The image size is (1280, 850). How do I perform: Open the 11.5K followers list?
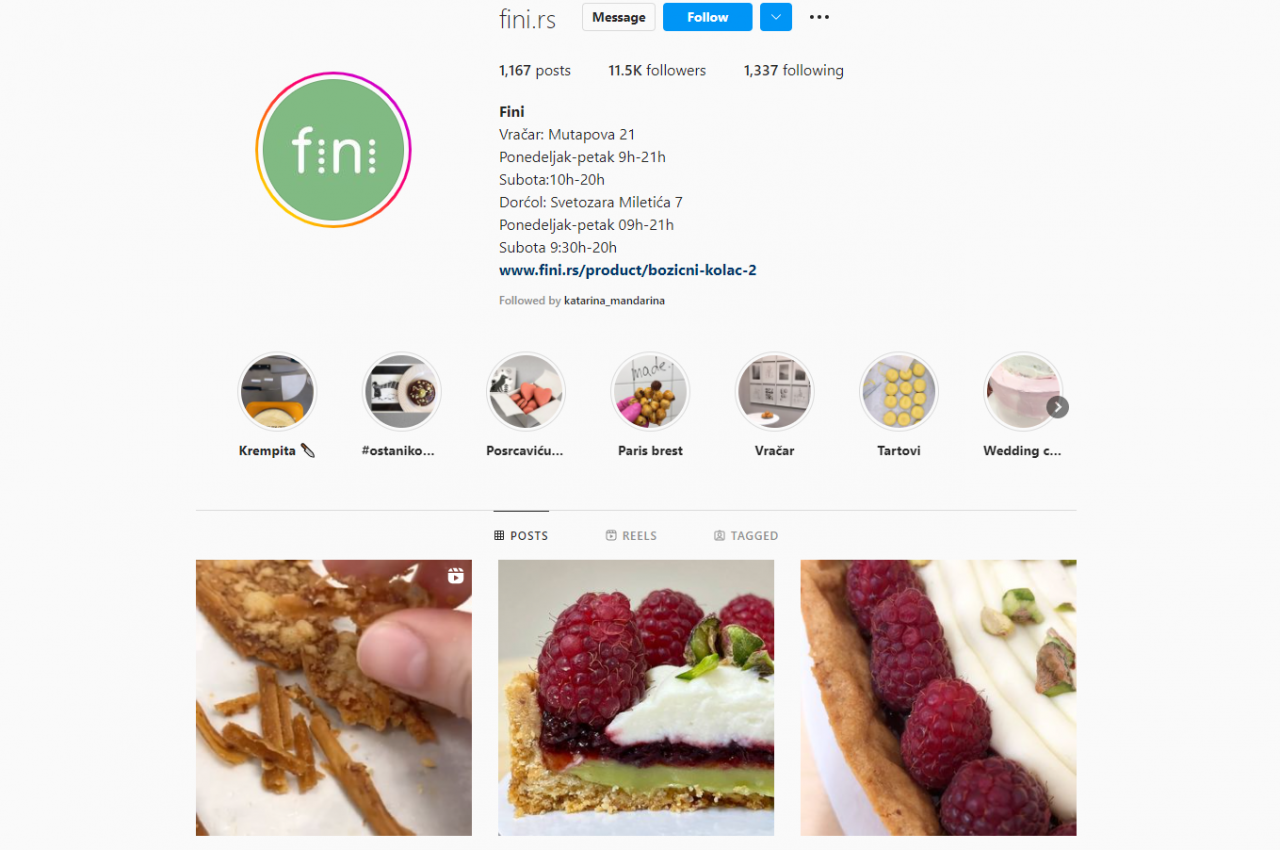pos(657,70)
